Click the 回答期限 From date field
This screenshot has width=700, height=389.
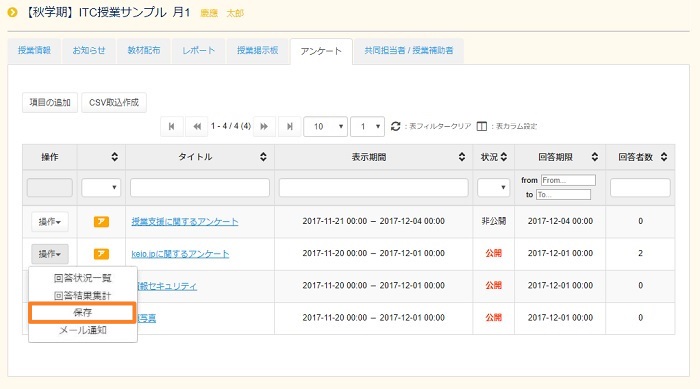click(568, 180)
